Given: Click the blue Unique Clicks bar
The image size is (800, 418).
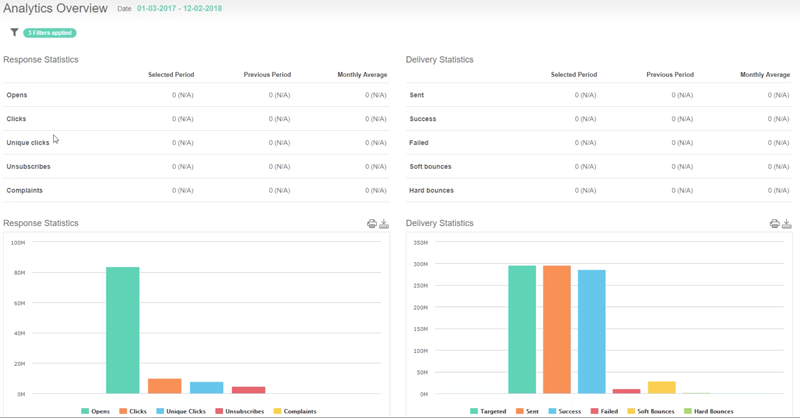Looking at the screenshot, I should pos(207,387).
